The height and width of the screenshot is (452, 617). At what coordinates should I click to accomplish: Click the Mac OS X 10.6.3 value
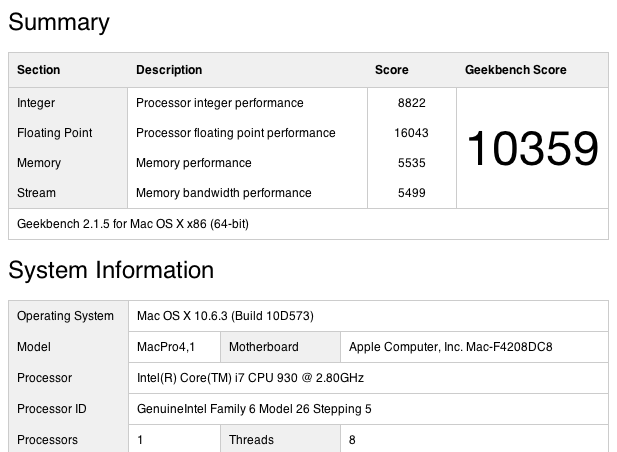[x=225, y=316]
